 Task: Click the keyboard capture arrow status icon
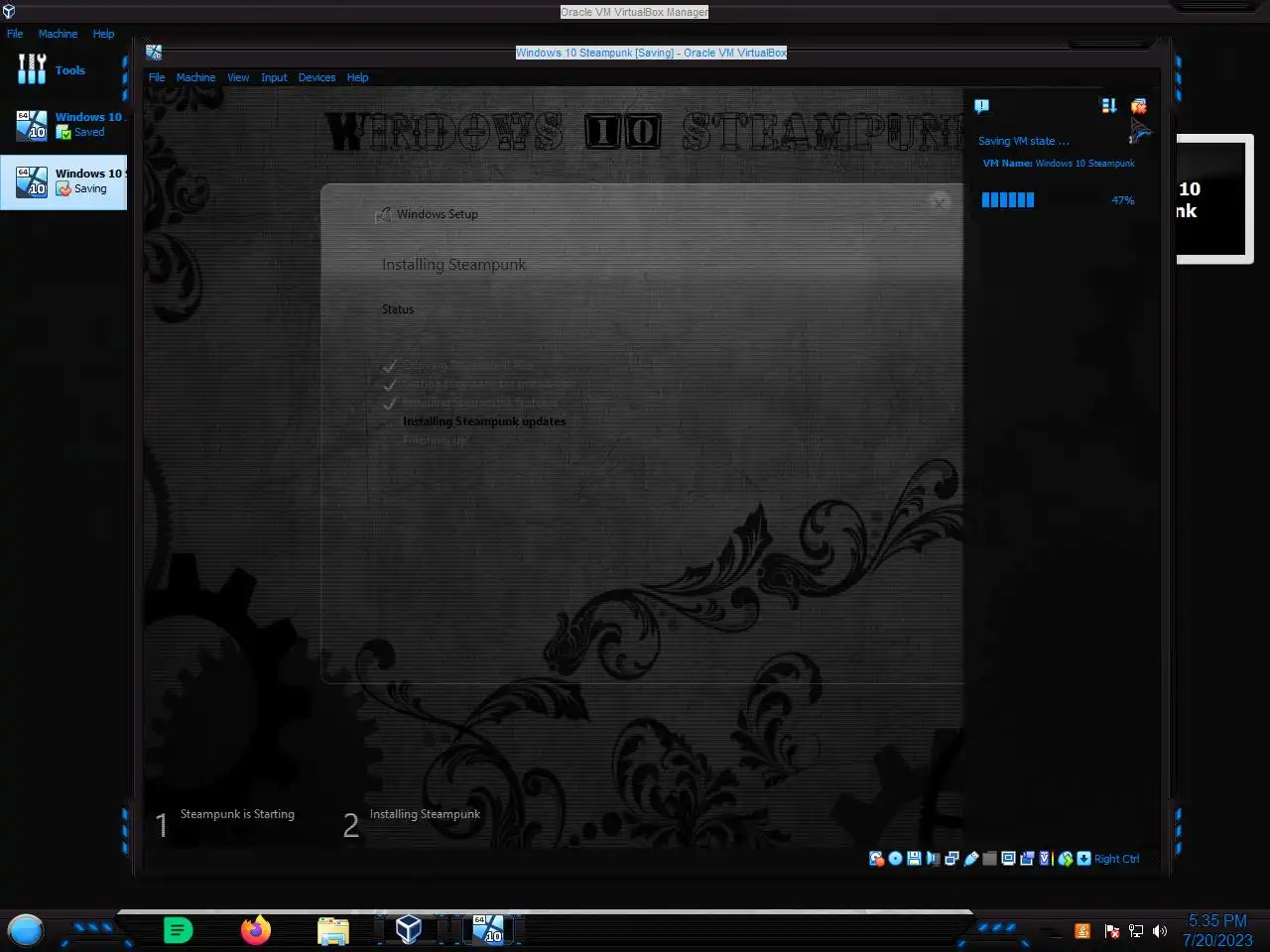(x=1083, y=859)
